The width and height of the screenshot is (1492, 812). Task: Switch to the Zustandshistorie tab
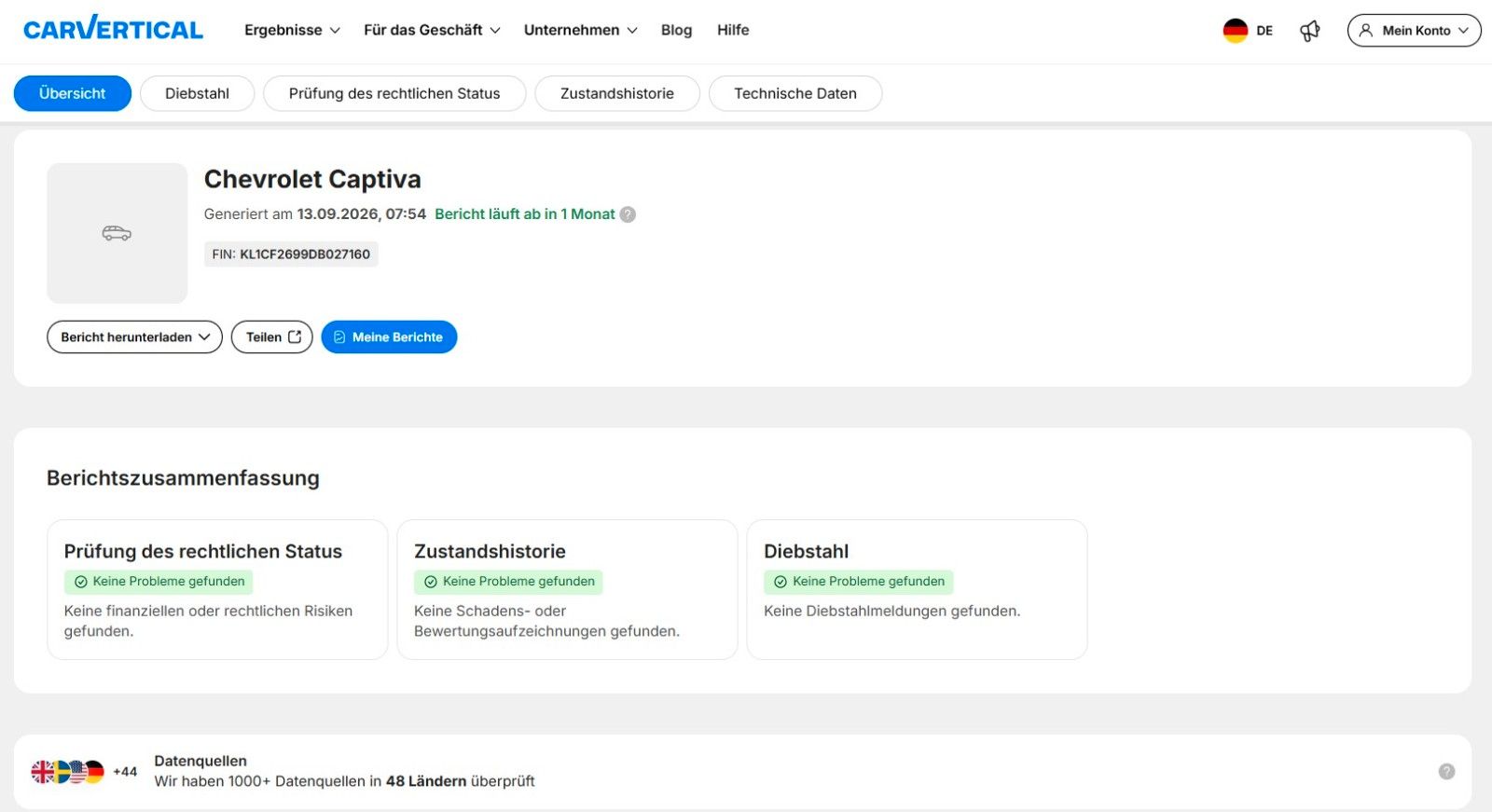(x=617, y=93)
